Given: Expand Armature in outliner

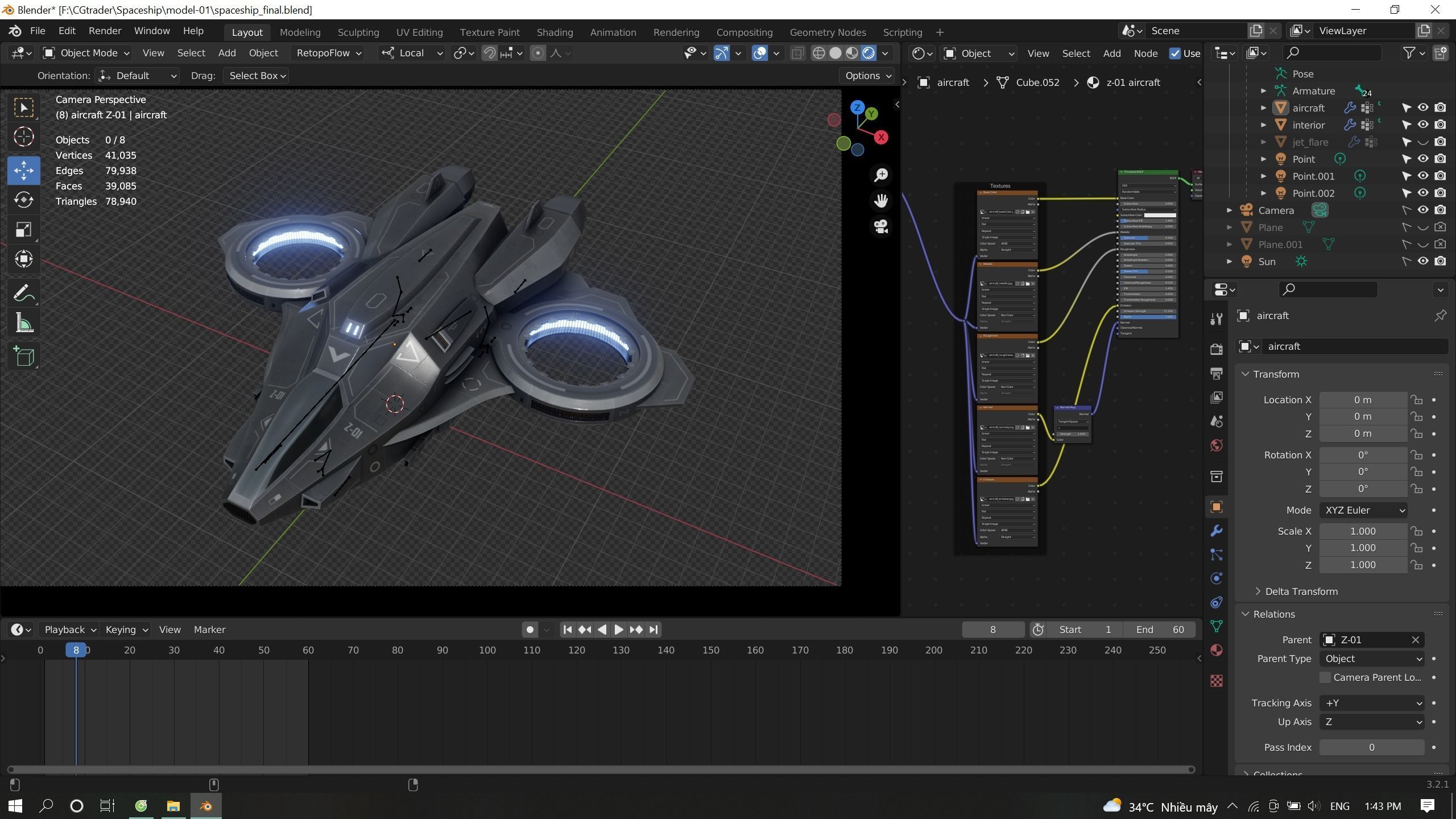Looking at the screenshot, I should 1263,91.
